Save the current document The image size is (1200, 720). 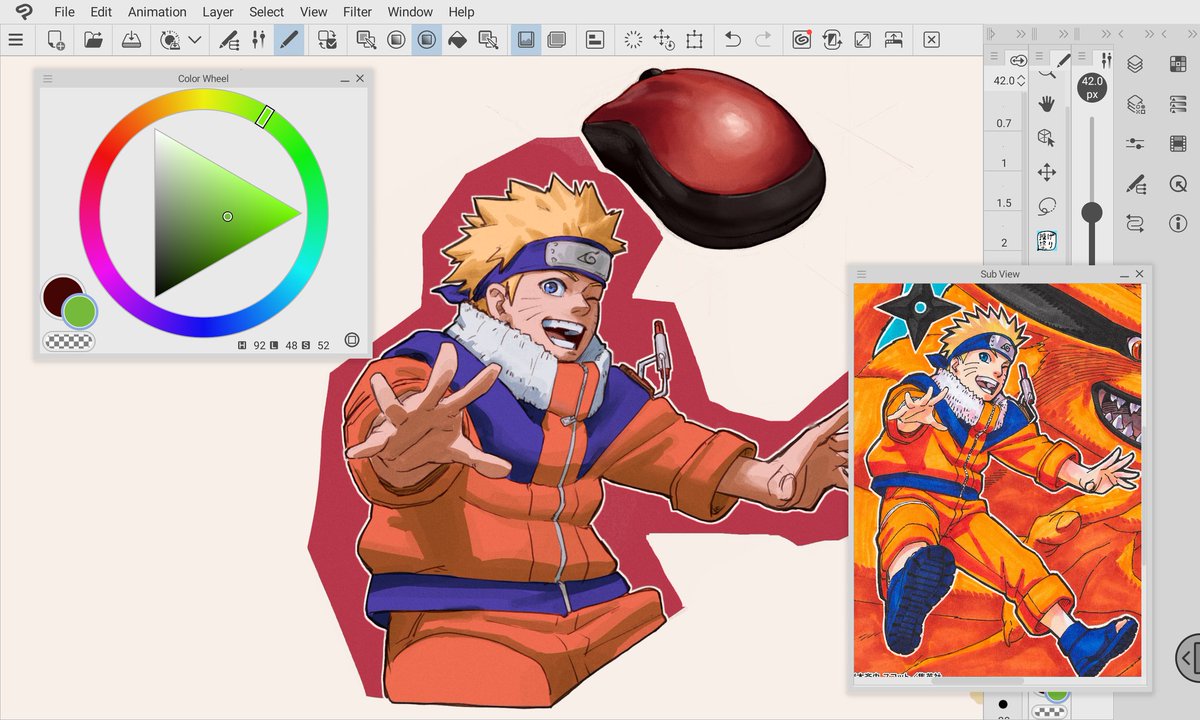click(x=131, y=40)
